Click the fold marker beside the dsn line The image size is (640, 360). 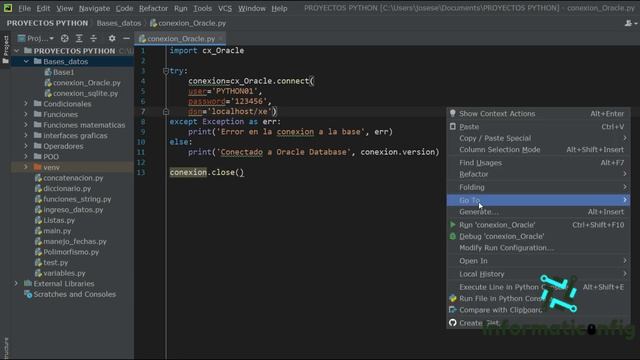166,111
